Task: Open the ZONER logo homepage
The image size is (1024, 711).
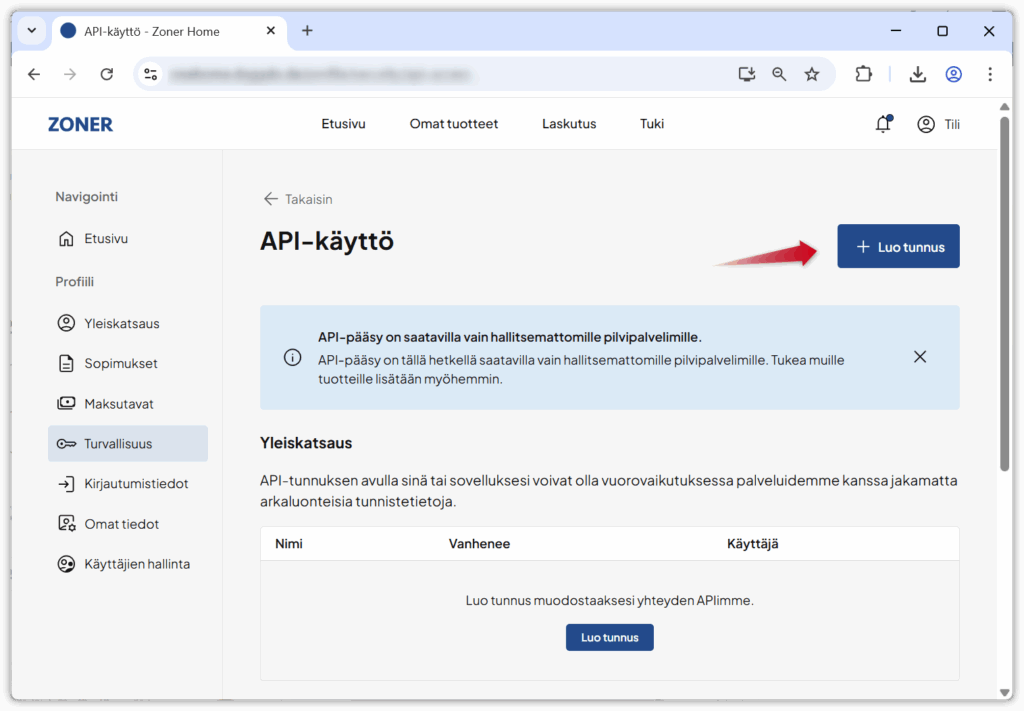Action: coord(80,123)
